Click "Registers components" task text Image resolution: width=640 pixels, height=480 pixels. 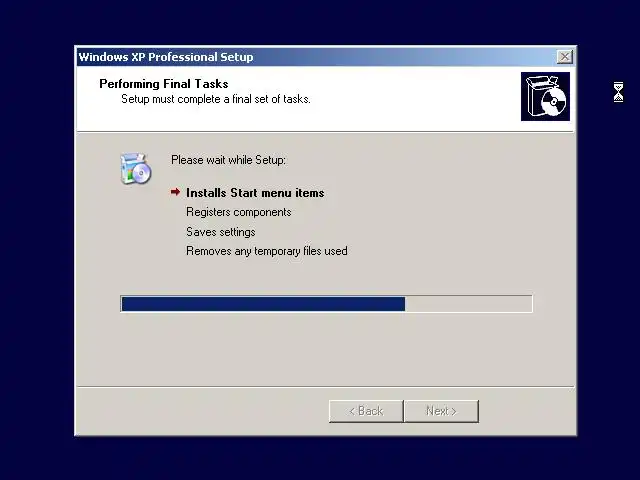click(239, 212)
